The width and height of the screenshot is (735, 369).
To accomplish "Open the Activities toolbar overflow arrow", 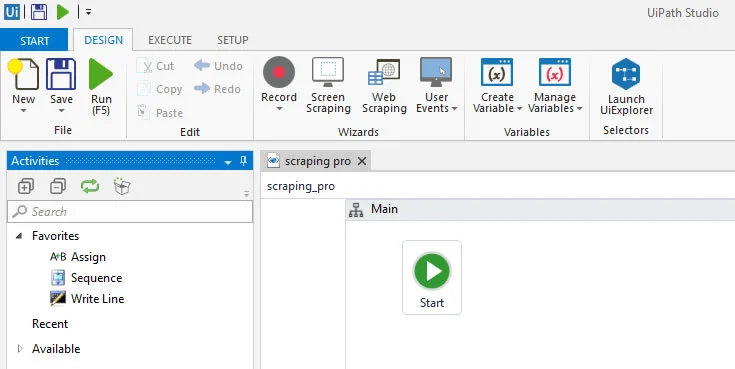I will tap(247, 193).
